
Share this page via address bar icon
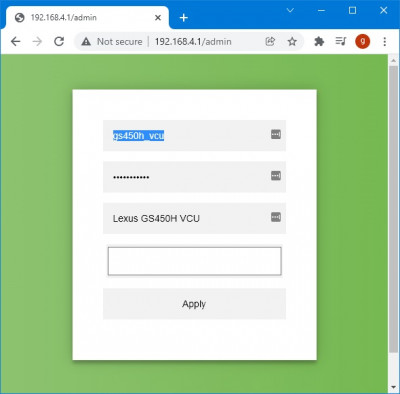click(270, 41)
